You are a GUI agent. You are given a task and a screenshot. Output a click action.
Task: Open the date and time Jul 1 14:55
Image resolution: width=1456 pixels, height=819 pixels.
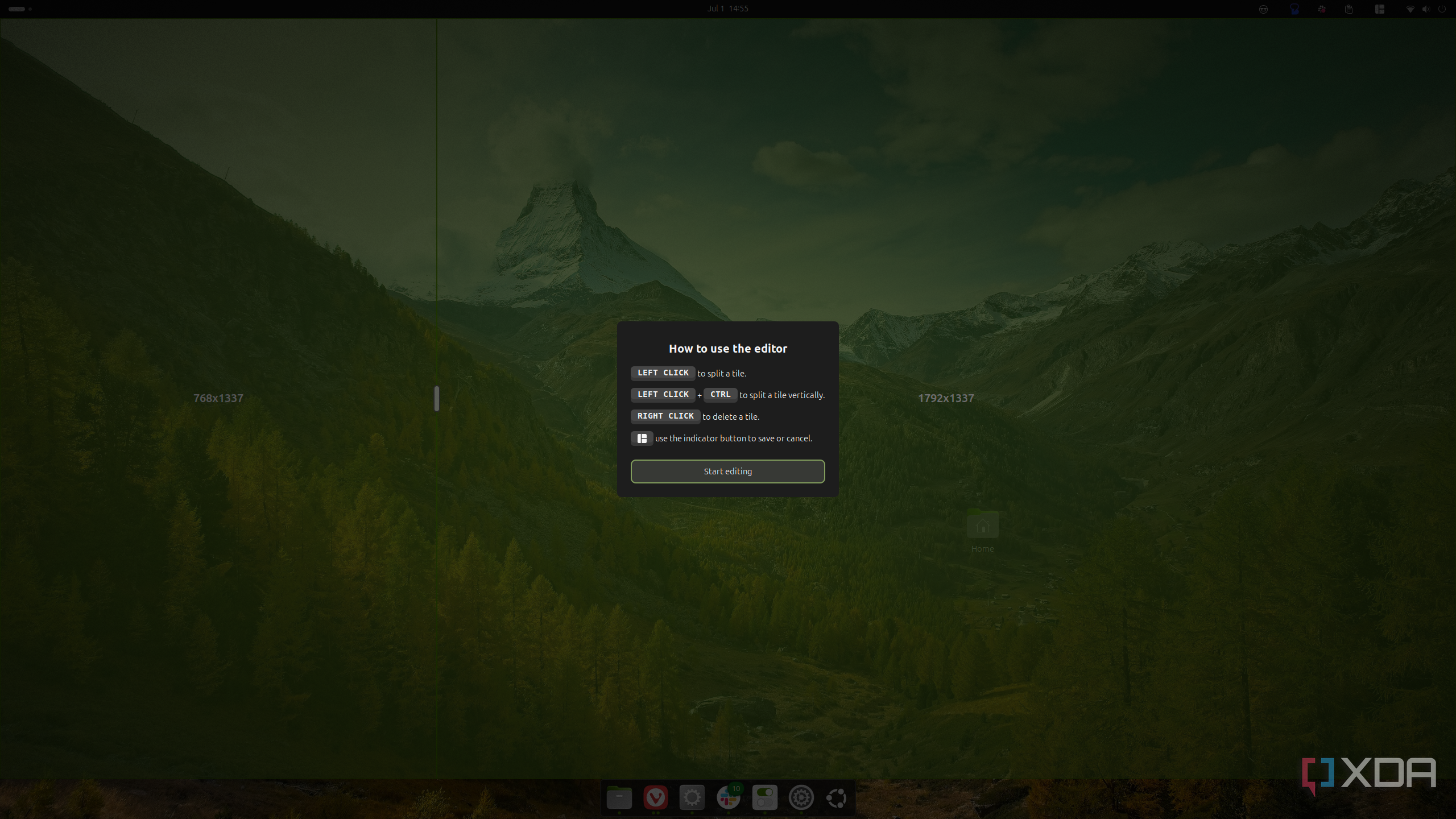(727, 9)
